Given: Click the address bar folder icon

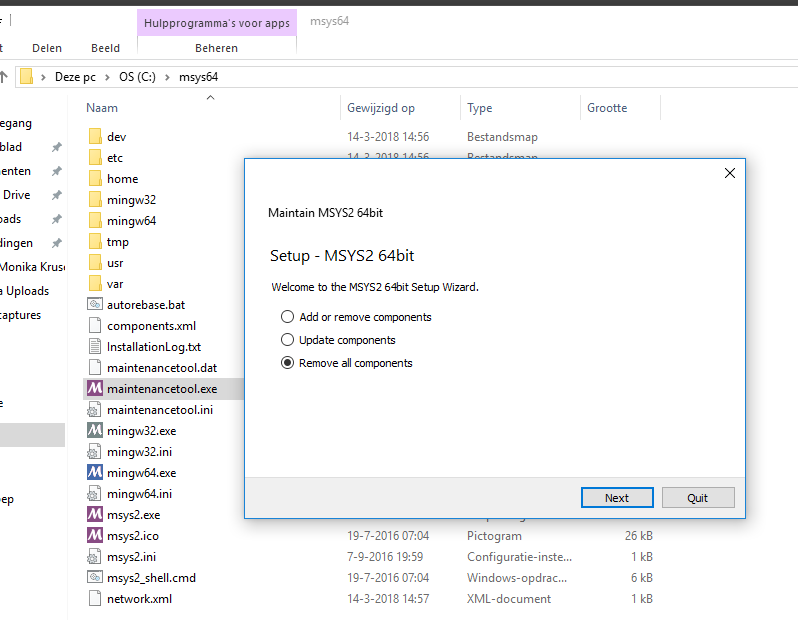Looking at the screenshot, I should coord(26,76).
